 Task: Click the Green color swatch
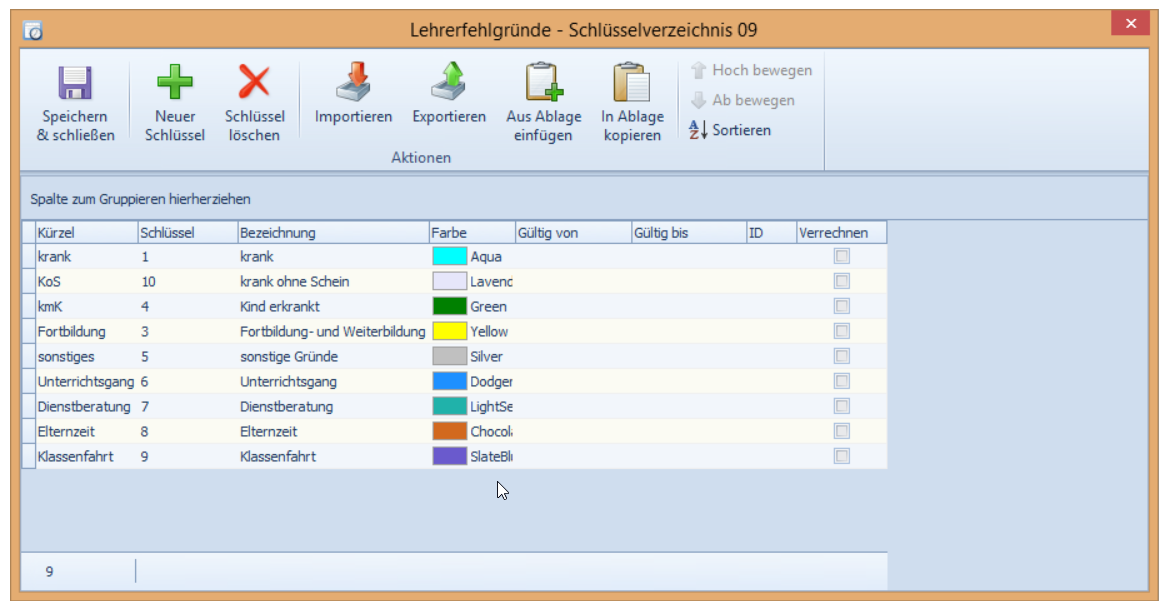[x=450, y=306]
